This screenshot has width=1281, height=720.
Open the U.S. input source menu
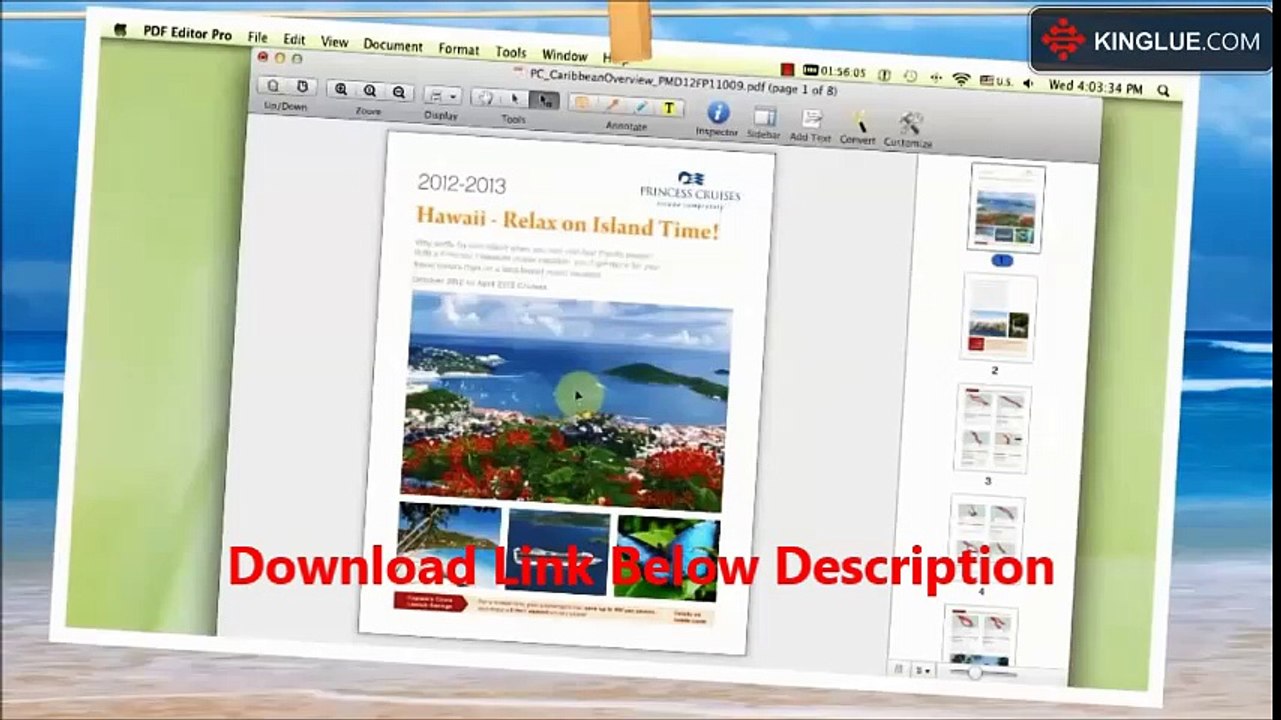[x=996, y=81]
